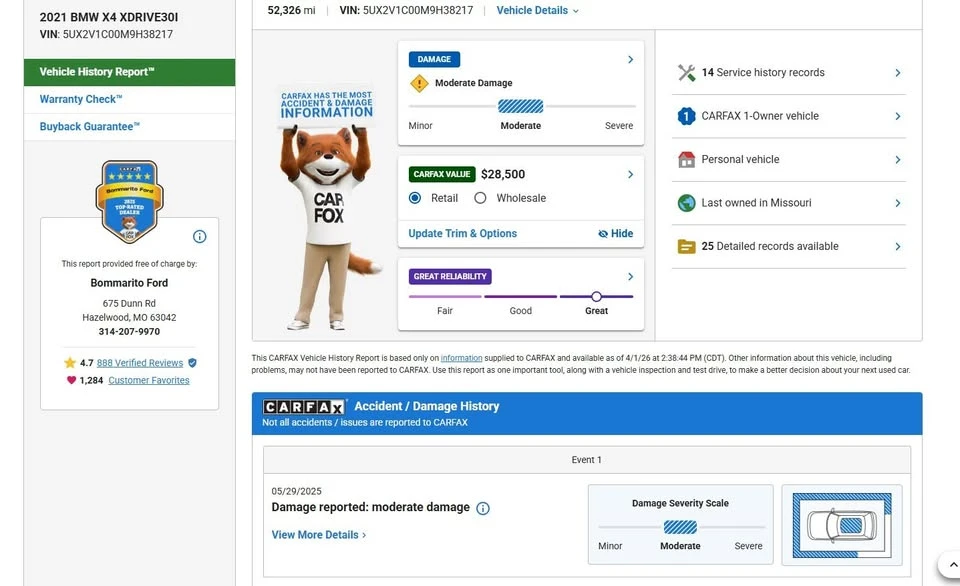
Task: Click the 2021 BMW X4 XDRIVE30I title
Action: point(109,18)
